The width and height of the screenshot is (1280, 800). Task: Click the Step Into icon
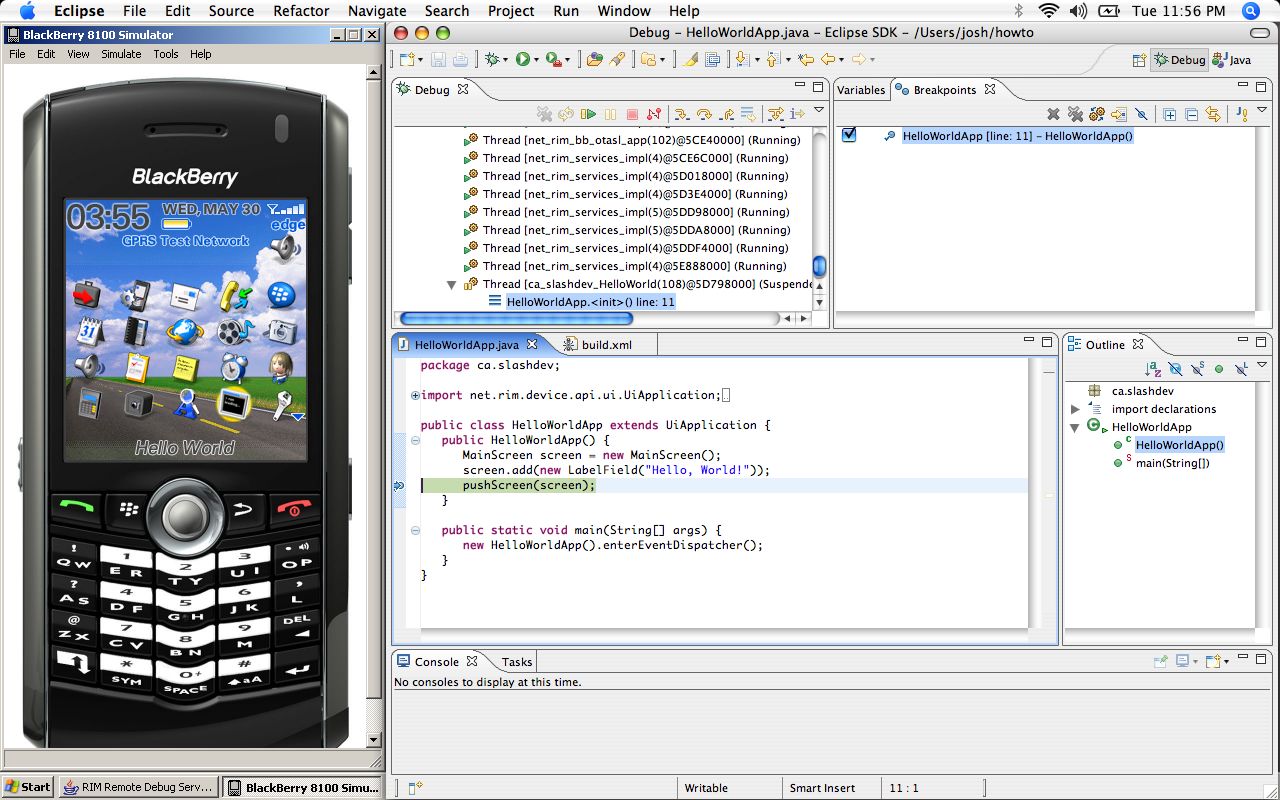coord(682,114)
